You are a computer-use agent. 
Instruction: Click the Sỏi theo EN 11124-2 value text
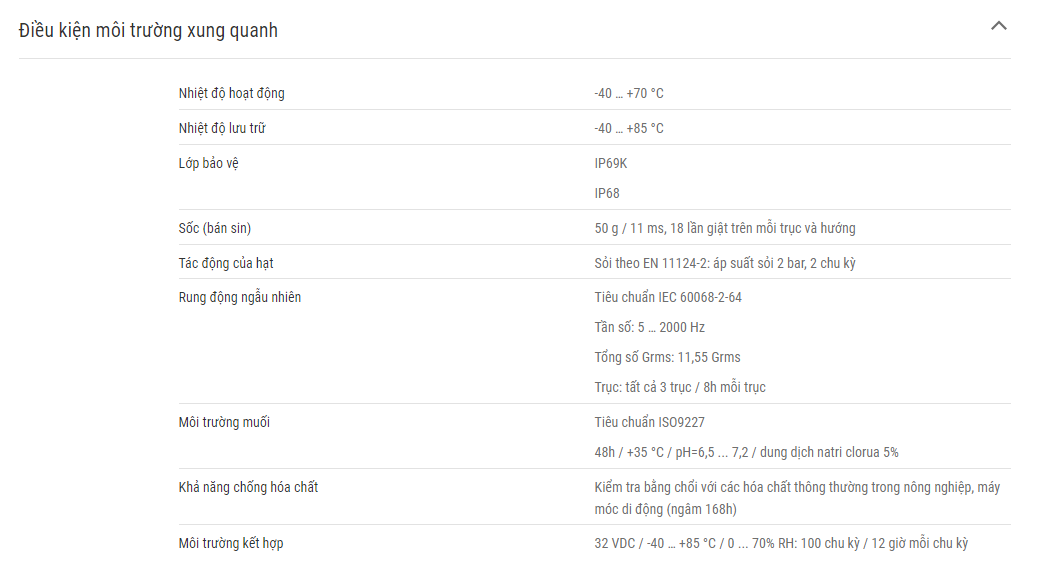(725, 263)
